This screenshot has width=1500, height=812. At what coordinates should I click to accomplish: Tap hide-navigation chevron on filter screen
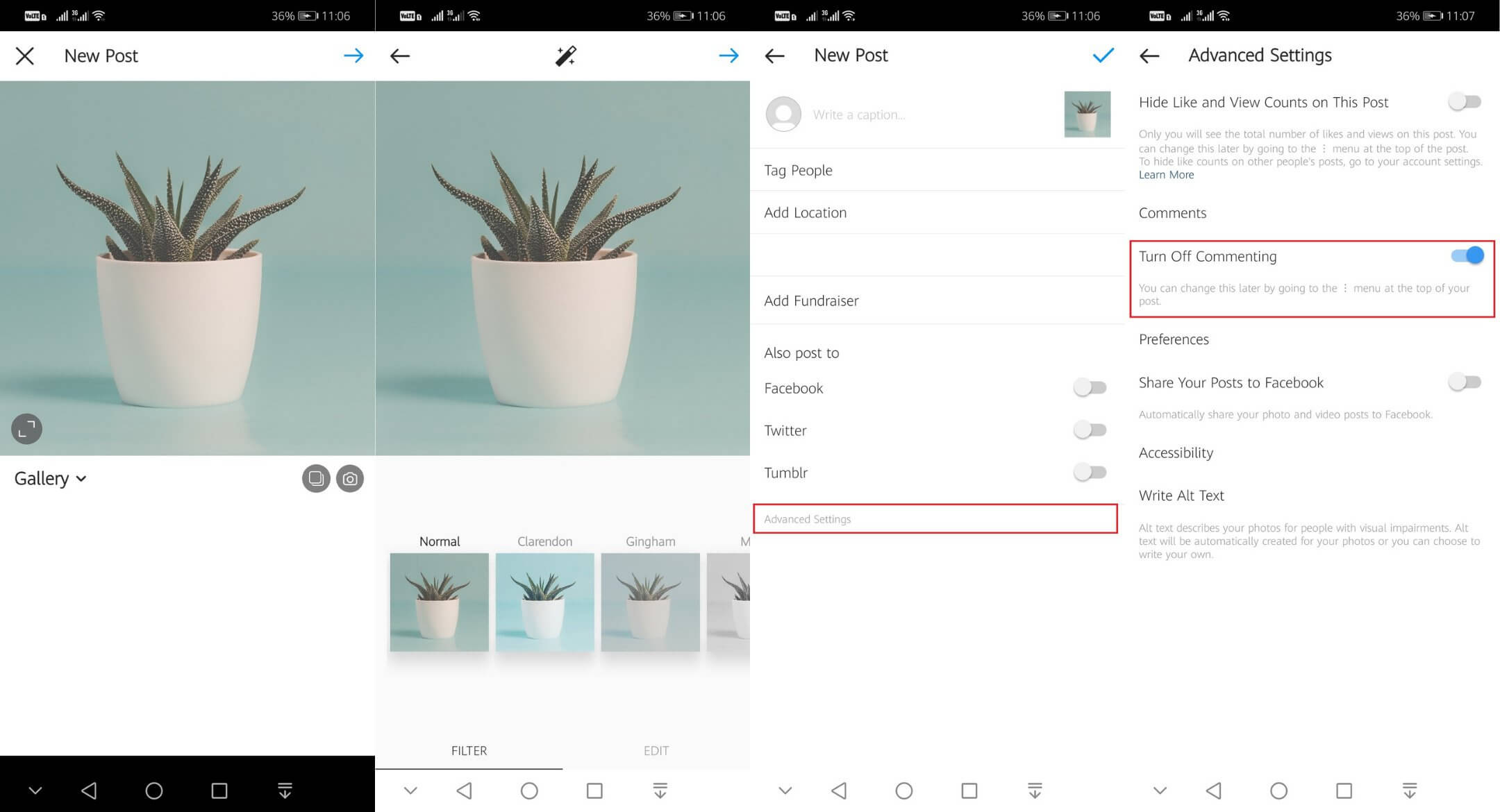coord(410,790)
